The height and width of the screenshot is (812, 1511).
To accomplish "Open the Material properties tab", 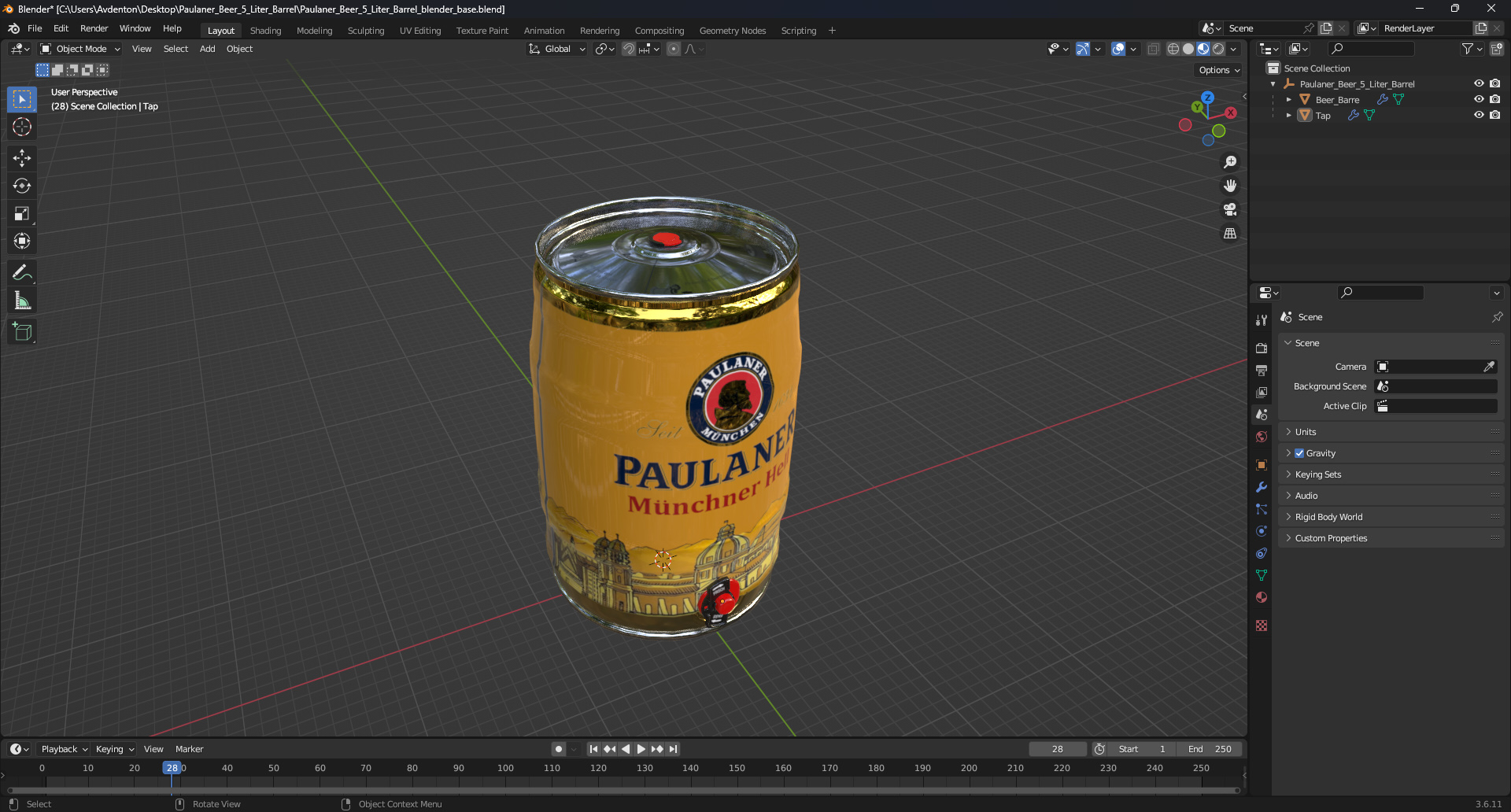I will pyautogui.click(x=1262, y=597).
